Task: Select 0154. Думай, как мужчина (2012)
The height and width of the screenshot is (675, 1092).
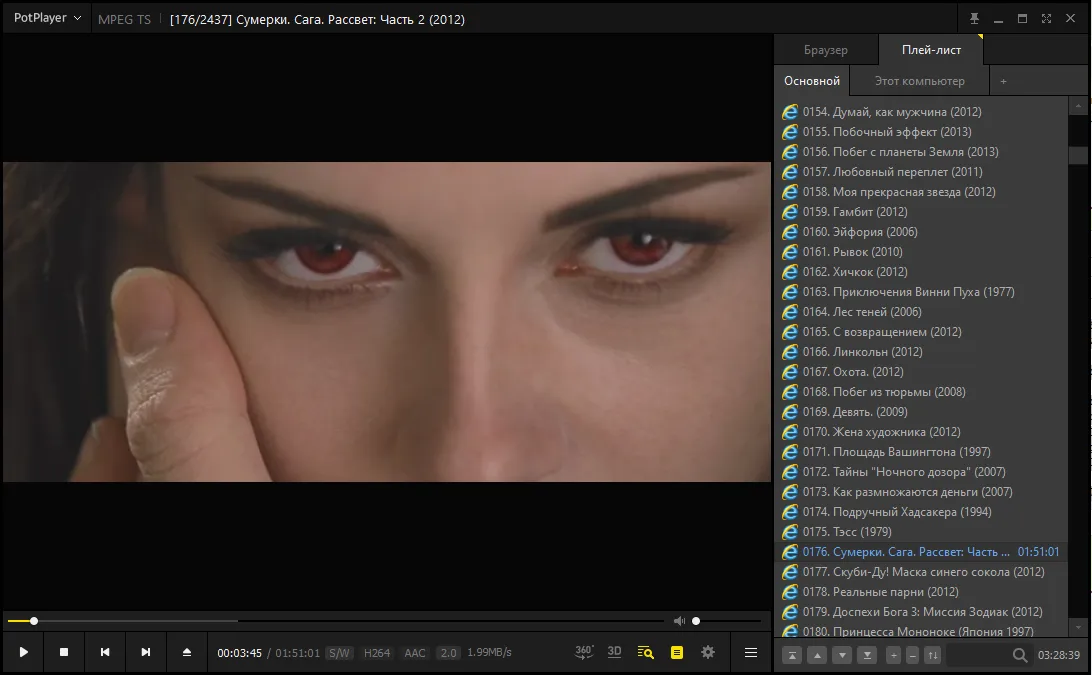Action: 920,111
